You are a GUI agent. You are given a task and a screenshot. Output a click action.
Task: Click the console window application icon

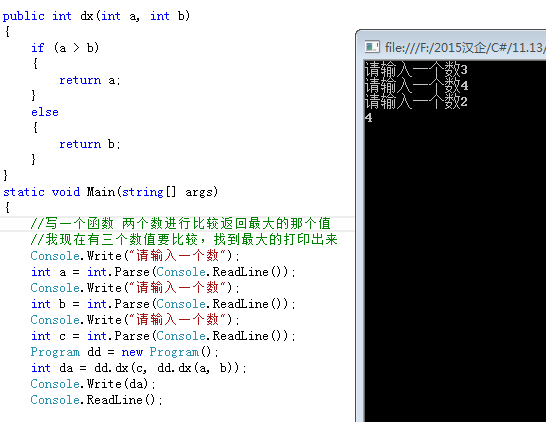372,47
